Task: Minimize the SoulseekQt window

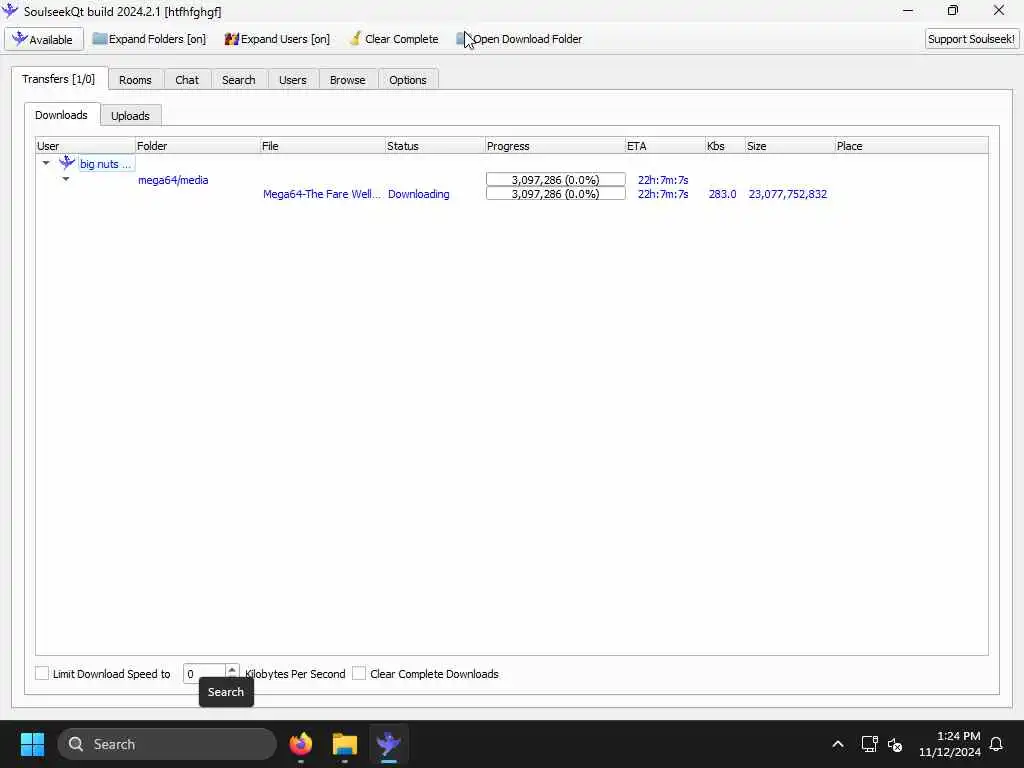Action: coord(908,10)
